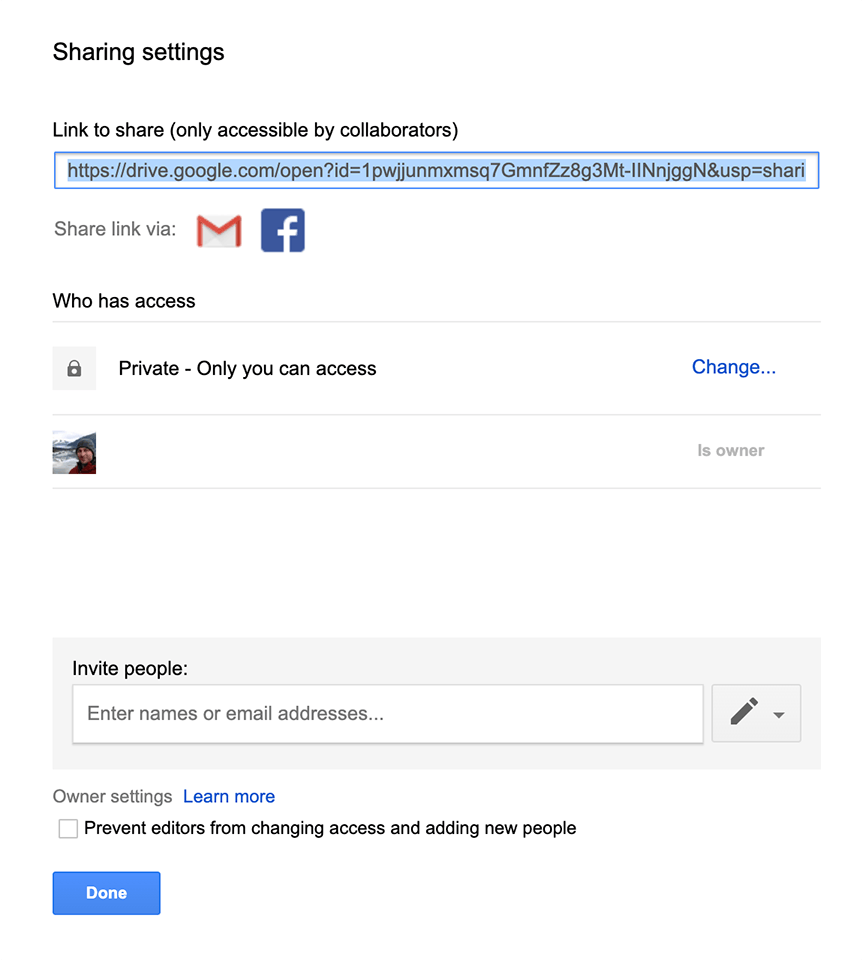Confirm with the Done button
The height and width of the screenshot is (960, 863).
point(106,893)
